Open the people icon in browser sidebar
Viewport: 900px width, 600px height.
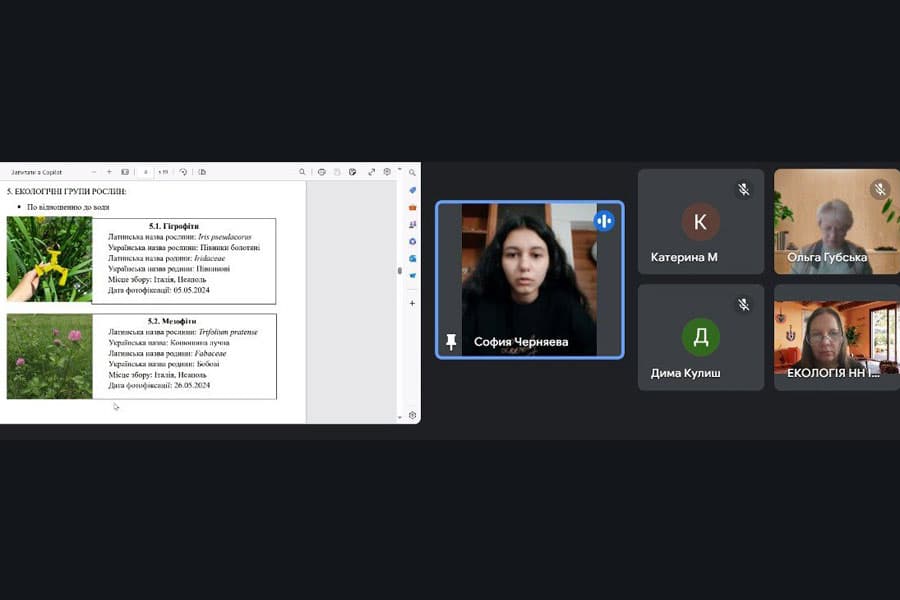point(412,224)
